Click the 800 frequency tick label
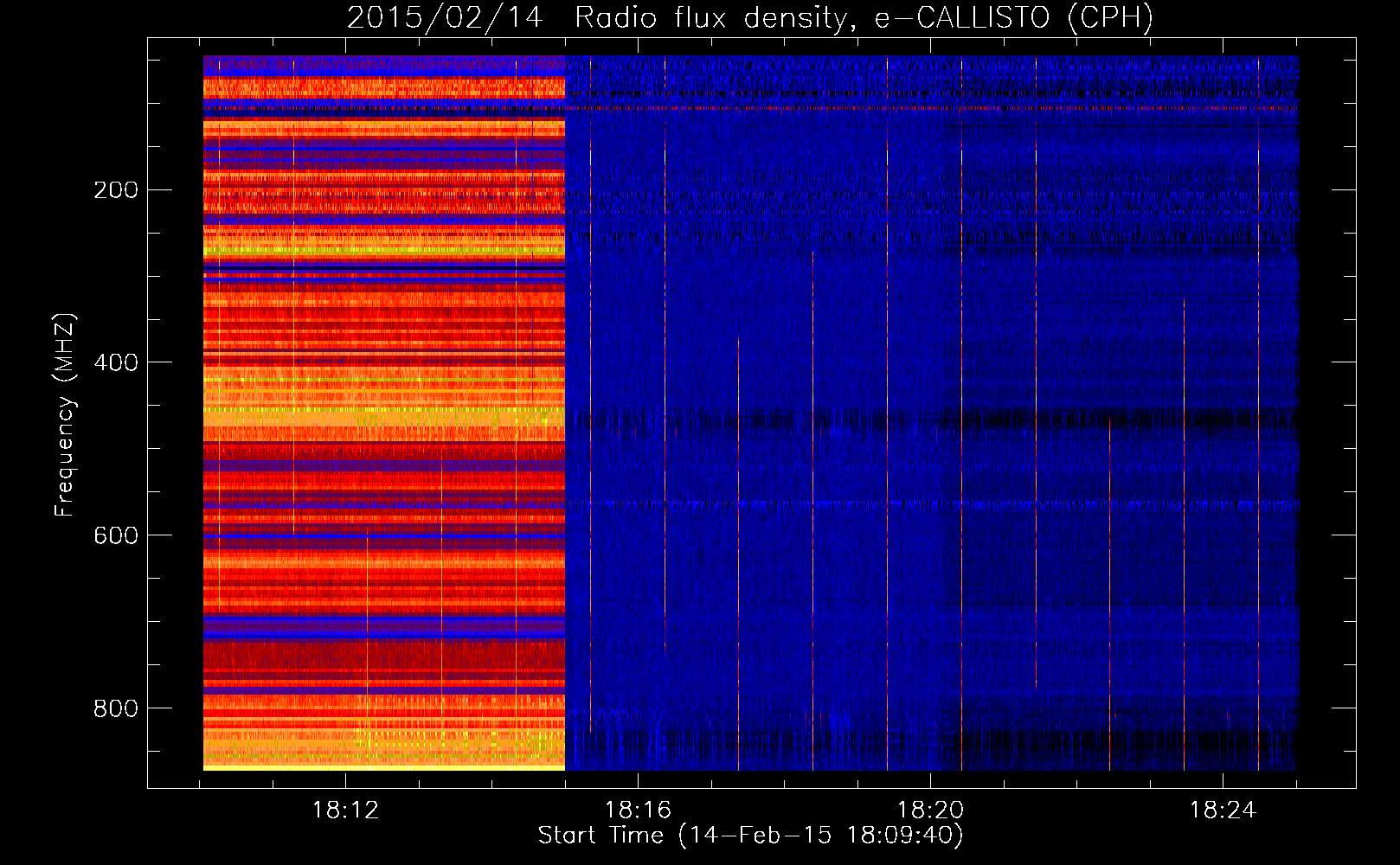 pyautogui.click(x=116, y=708)
